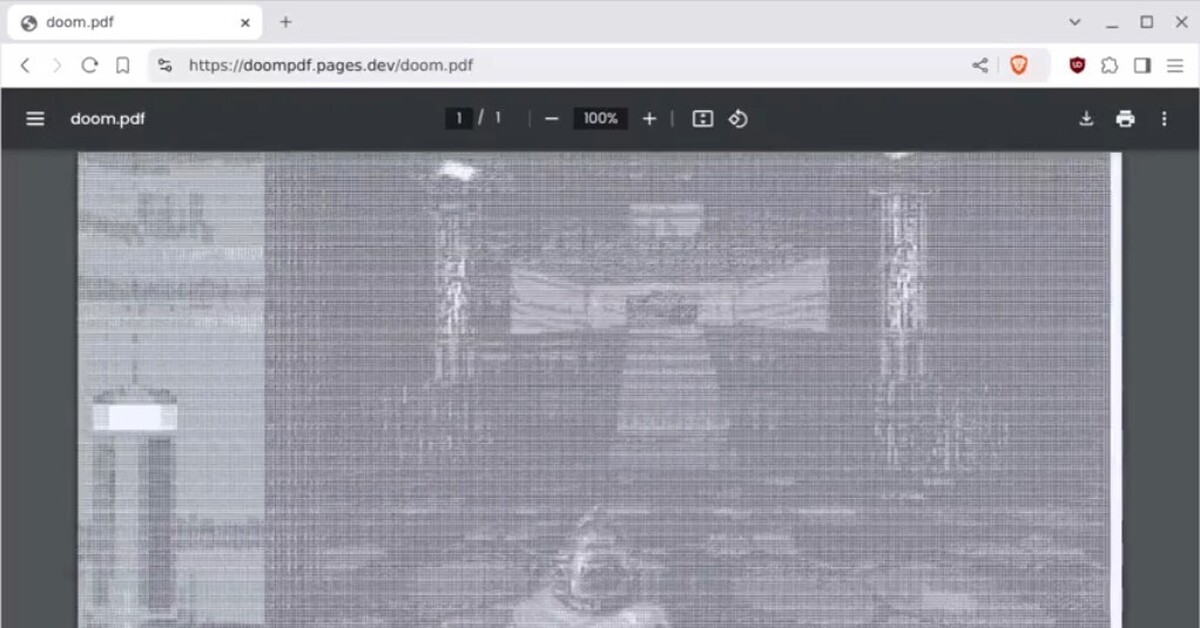Open the Brave main menu
The width and height of the screenshot is (1200, 628).
click(x=1175, y=65)
